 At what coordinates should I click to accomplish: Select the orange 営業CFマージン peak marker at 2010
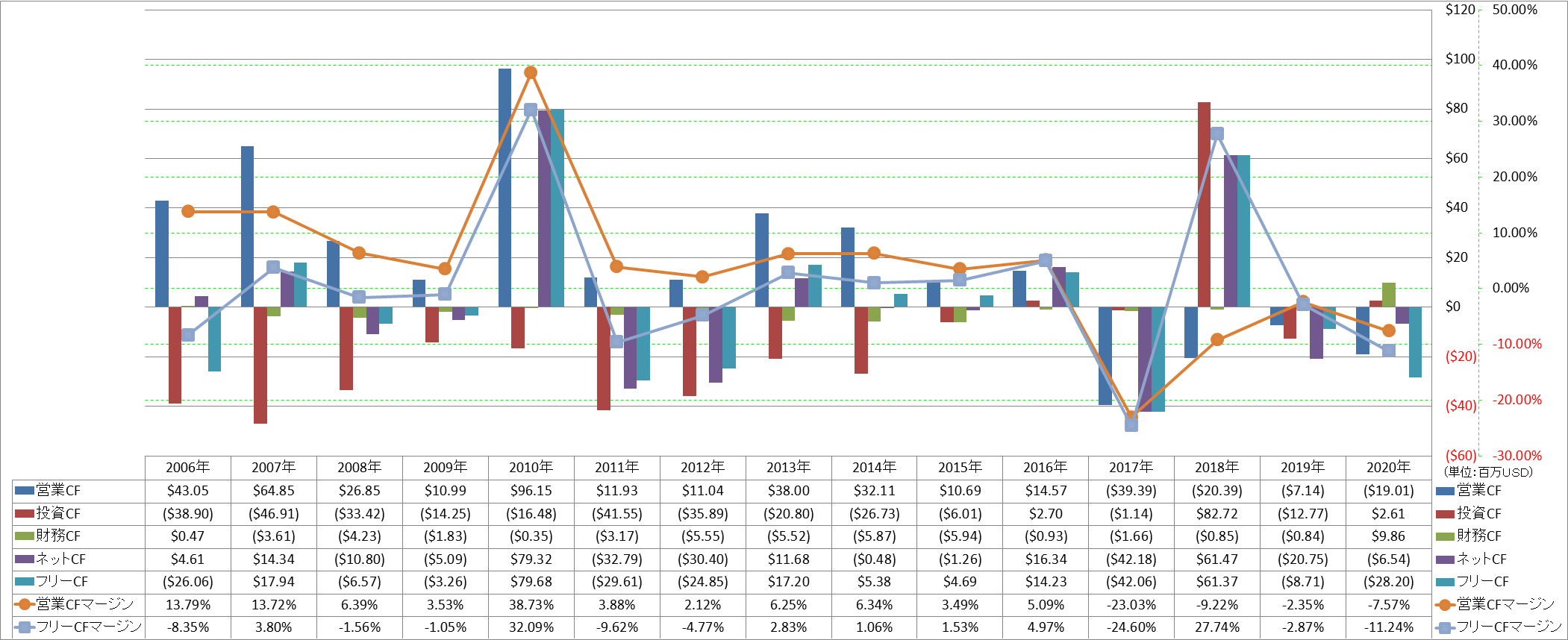(x=531, y=72)
